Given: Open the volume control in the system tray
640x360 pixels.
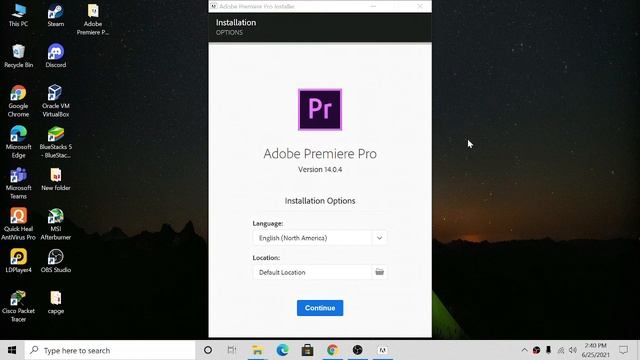Looking at the screenshot, I should tap(573, 350).
